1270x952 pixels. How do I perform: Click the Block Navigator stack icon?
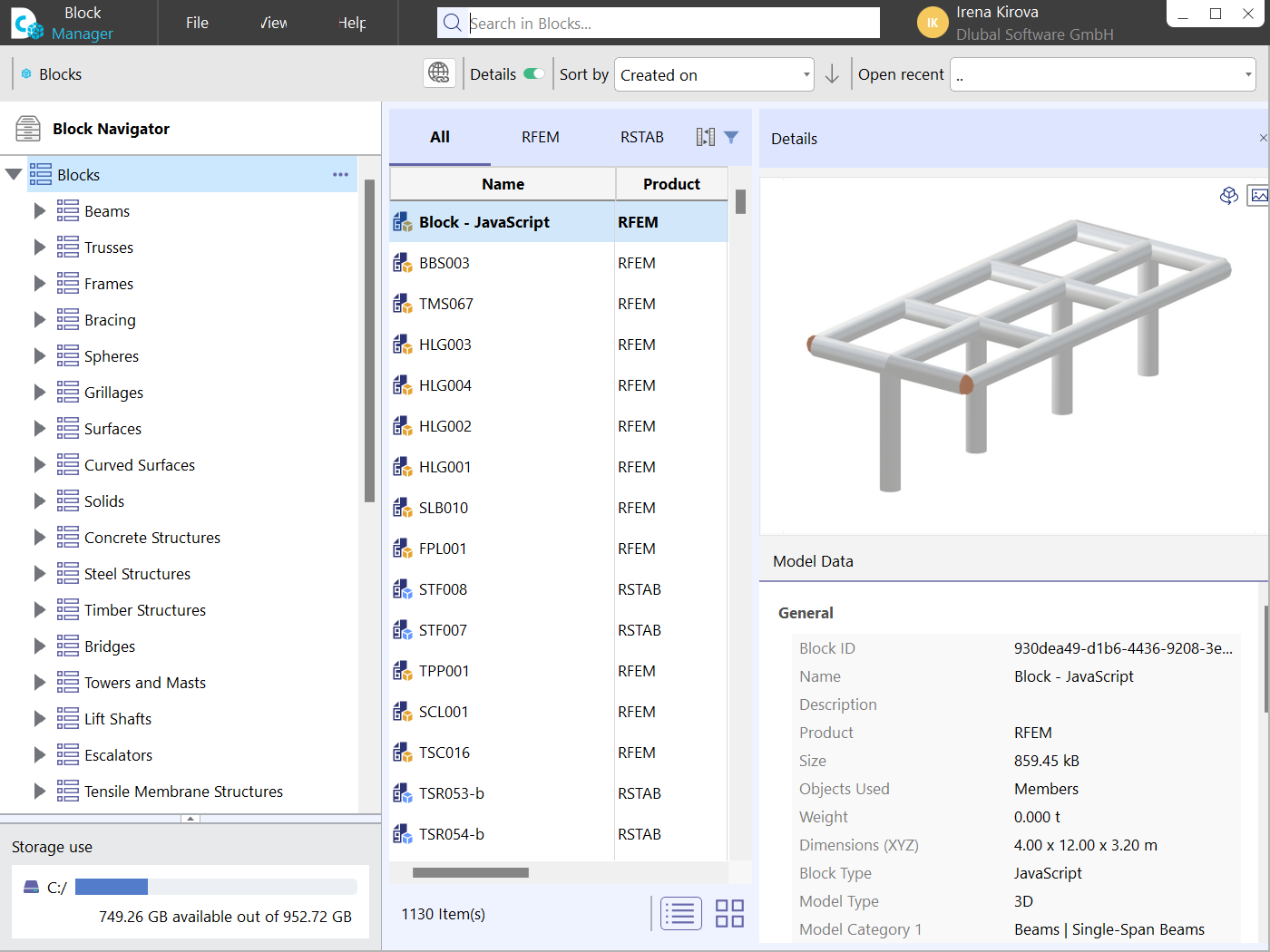(x=27, y=128)
